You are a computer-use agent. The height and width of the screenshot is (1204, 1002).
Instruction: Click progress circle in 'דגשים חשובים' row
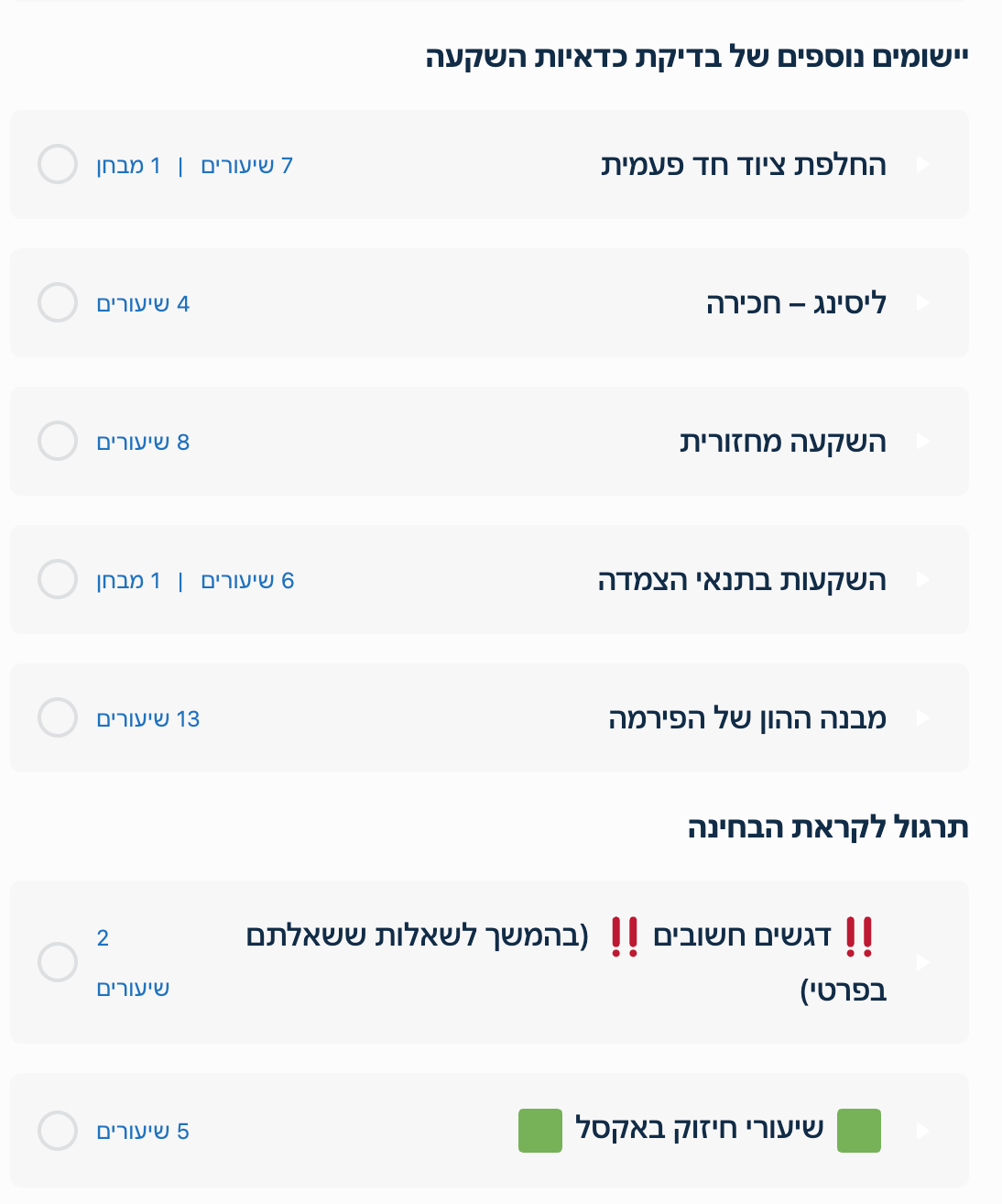pyautogui.click(x=58, y=962)
